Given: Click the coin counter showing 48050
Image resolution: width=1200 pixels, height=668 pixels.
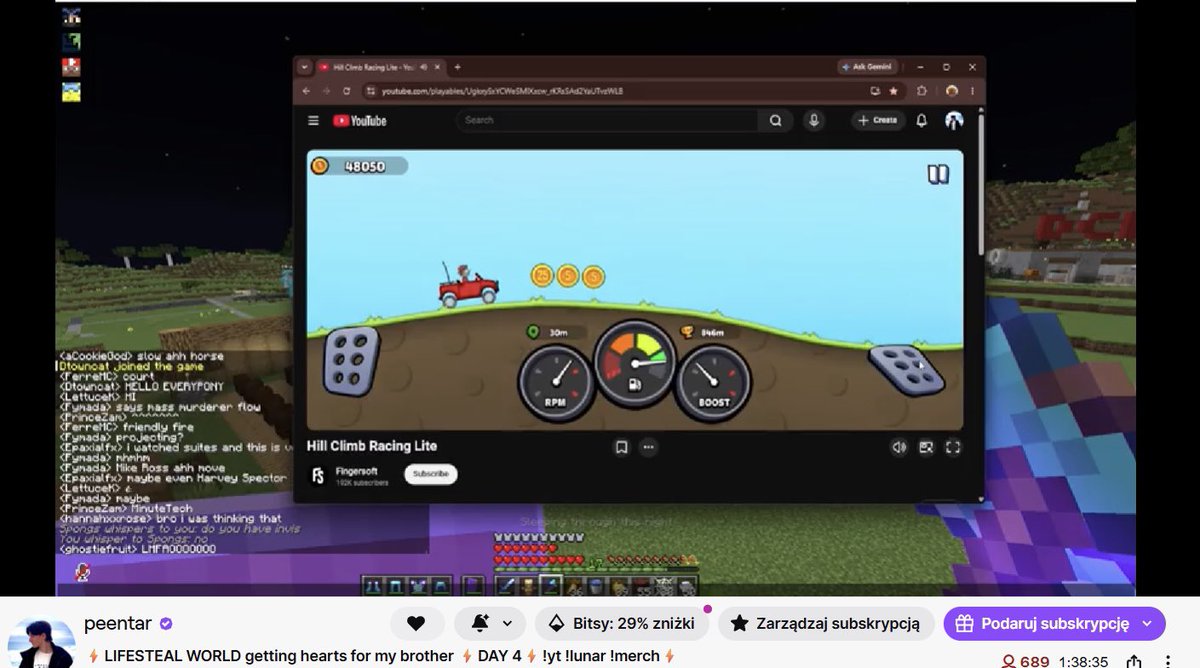Looking at the screenshot, I should point(359,166).
